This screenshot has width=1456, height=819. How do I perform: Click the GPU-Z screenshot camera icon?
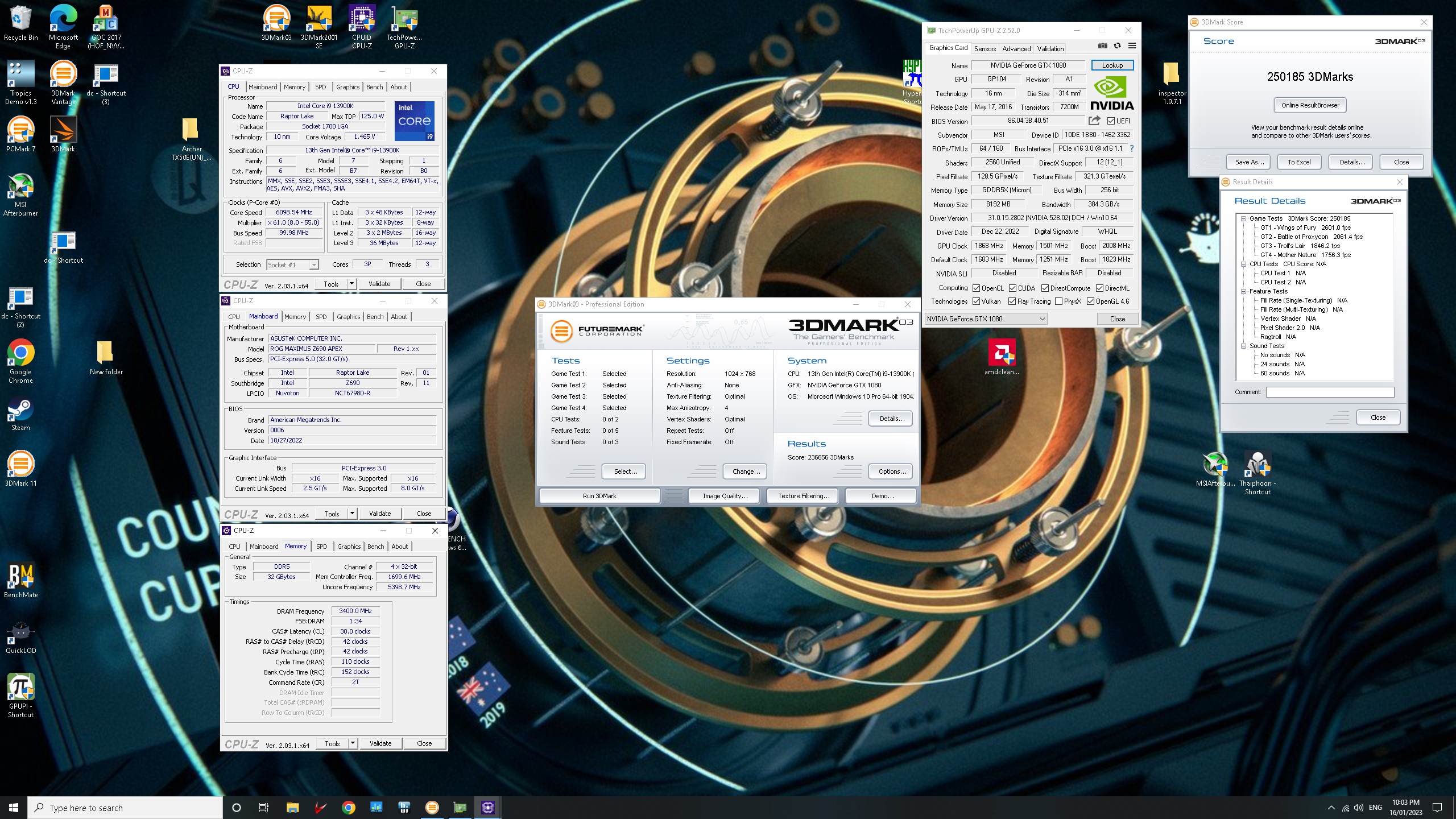click(1103, 45)
